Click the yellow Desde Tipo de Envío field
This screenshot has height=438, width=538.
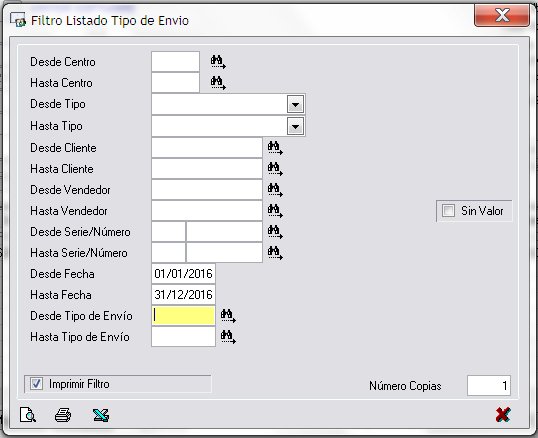(x=183, y=316)
